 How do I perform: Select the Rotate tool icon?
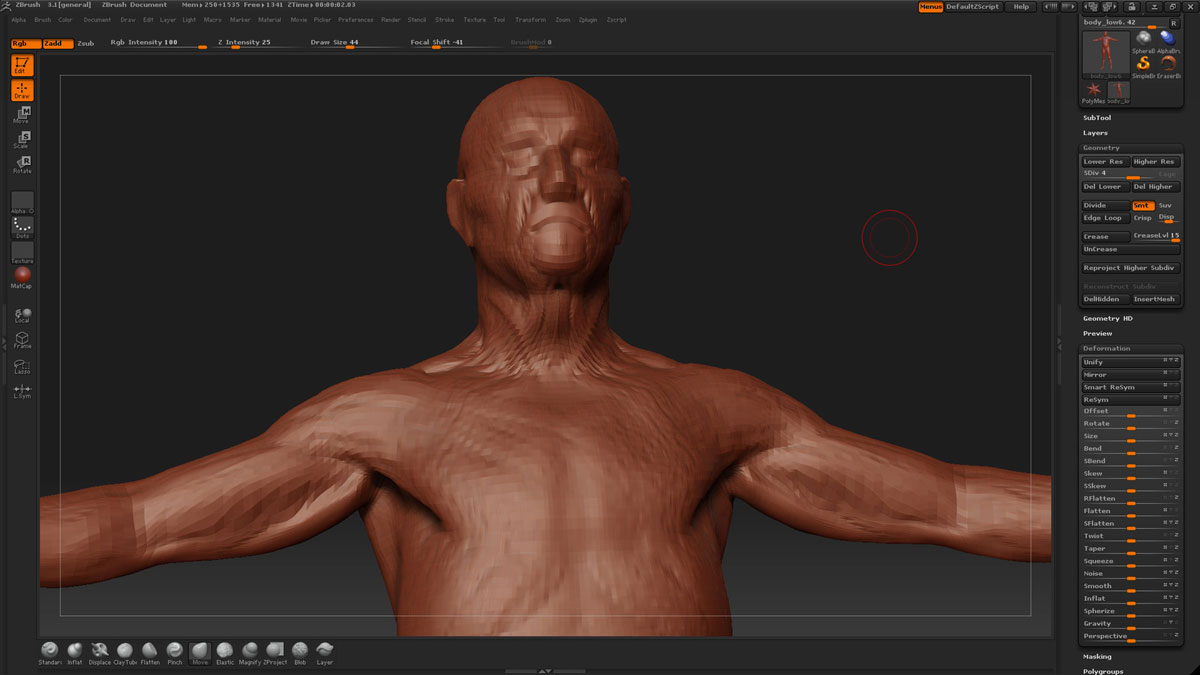[x=22, y=164]
